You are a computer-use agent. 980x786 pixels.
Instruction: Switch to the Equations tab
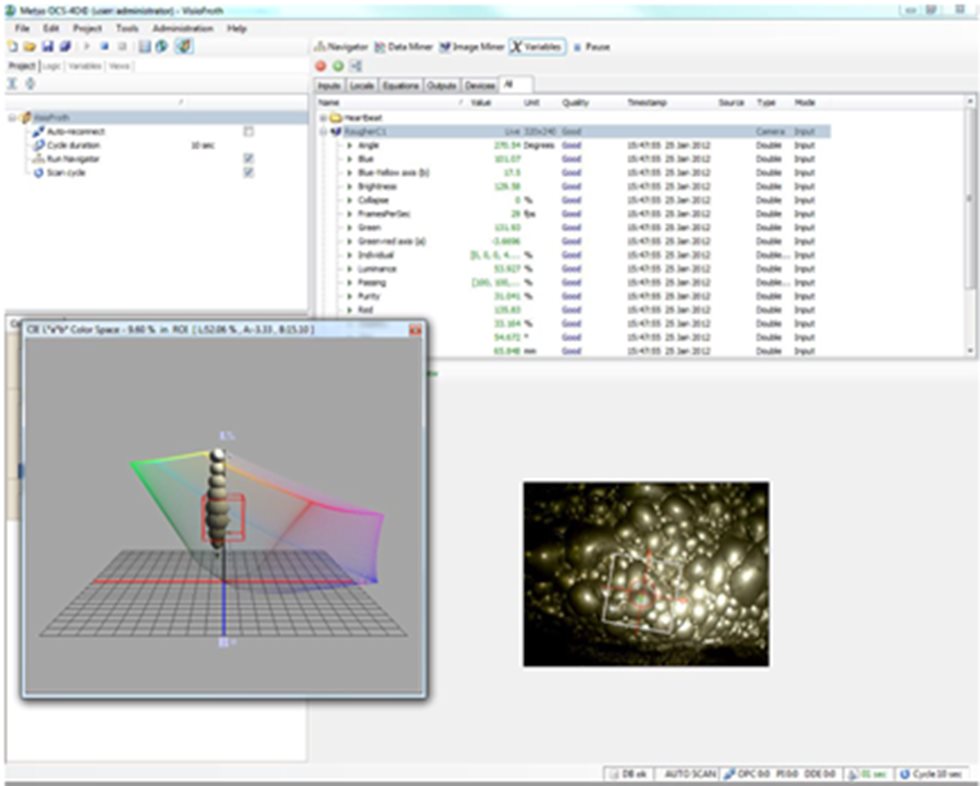click(400, 86)
